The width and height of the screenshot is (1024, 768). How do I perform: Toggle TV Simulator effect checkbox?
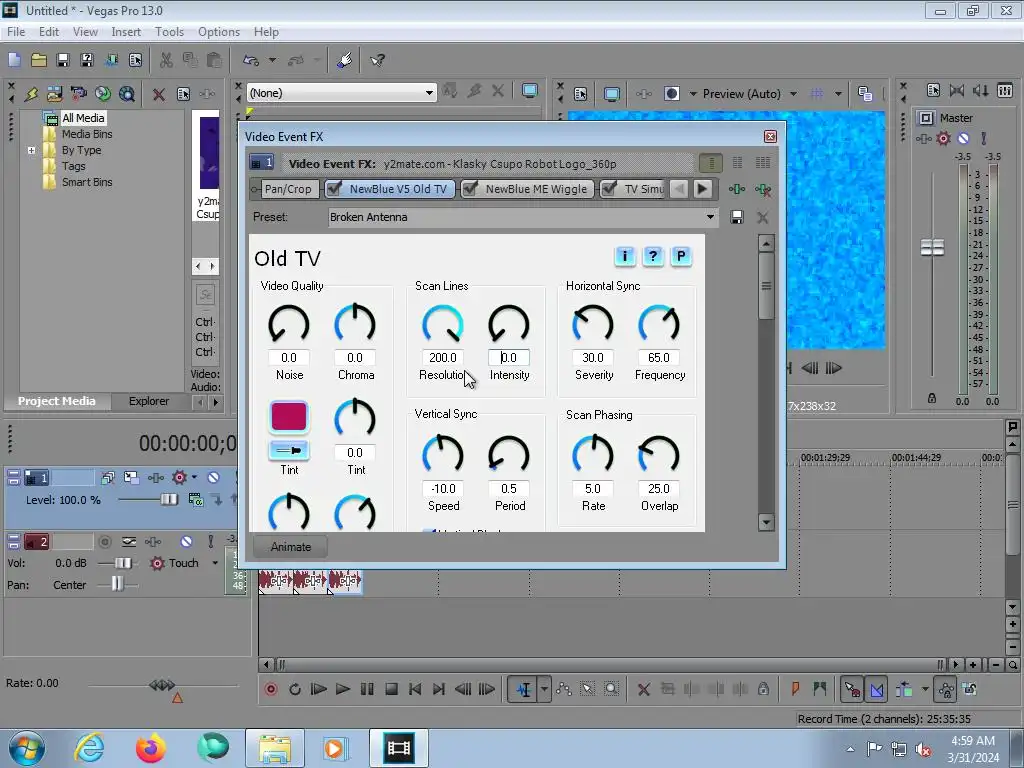pos(609,189)
